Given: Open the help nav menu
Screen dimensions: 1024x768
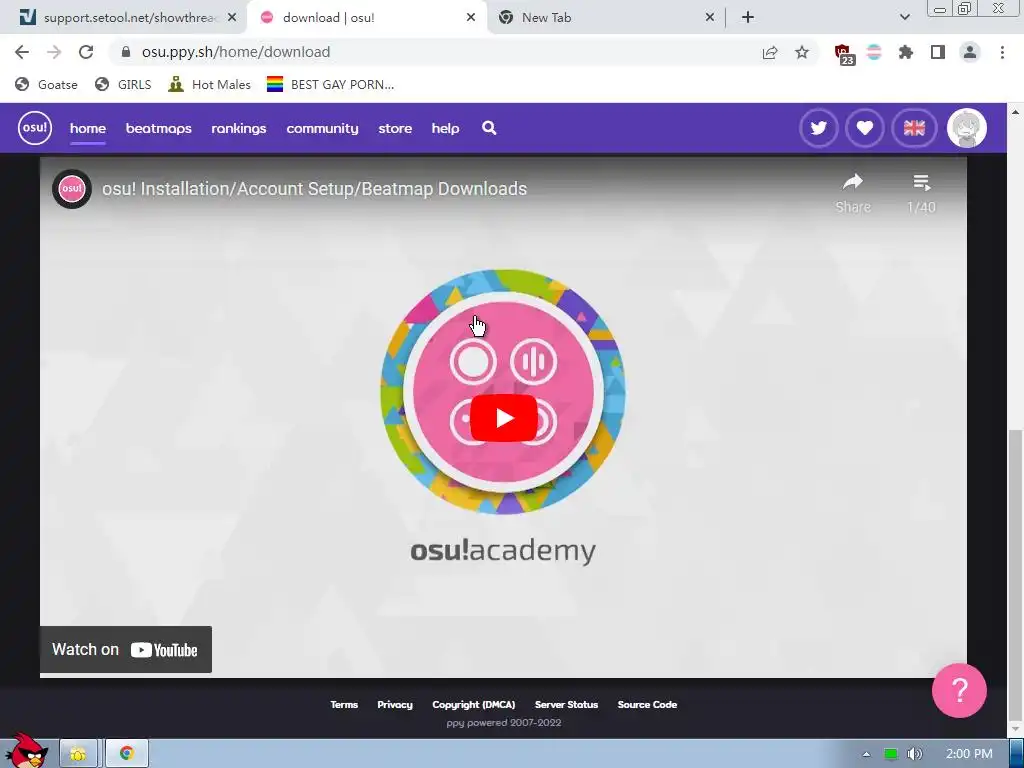Looking at the screenshot, I should (x=445, y=128).
